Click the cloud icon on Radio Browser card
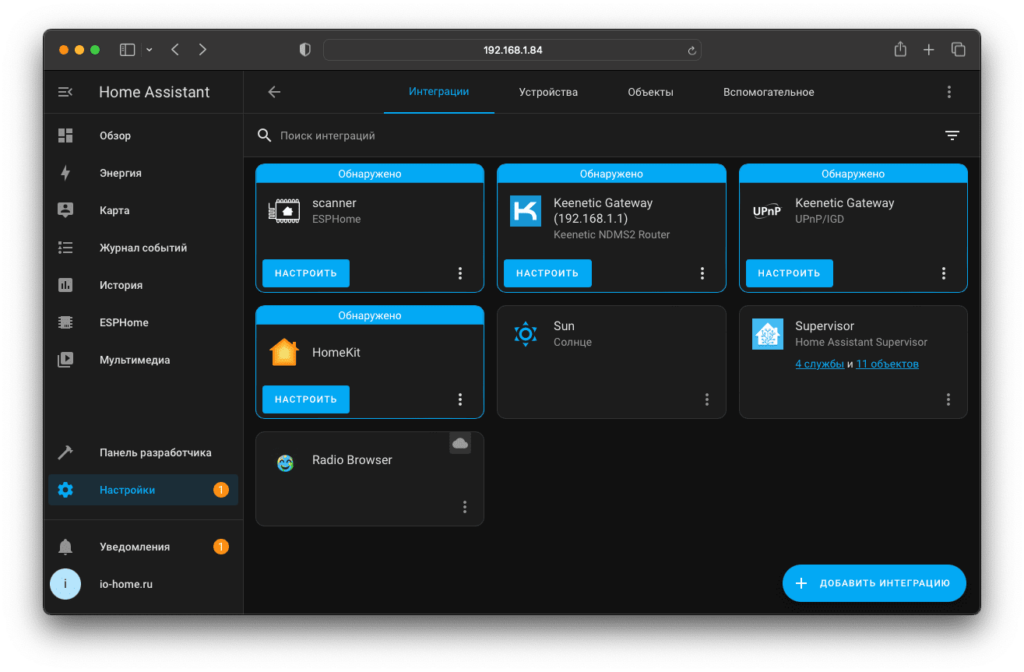This screenshot has height=672, width=1024. [460, 444]
